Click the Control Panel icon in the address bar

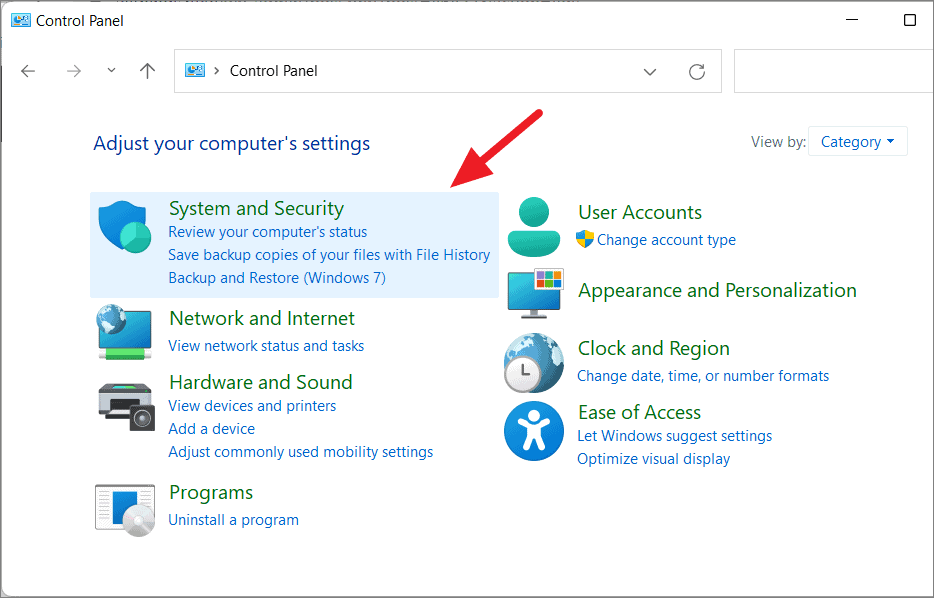[195, 70]
